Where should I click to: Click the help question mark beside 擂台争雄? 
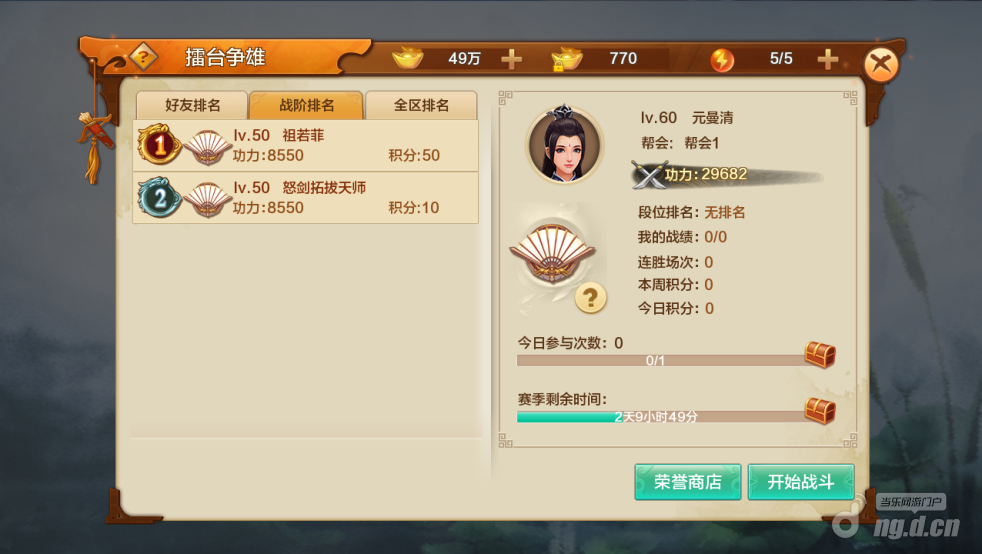pos(143,58)
